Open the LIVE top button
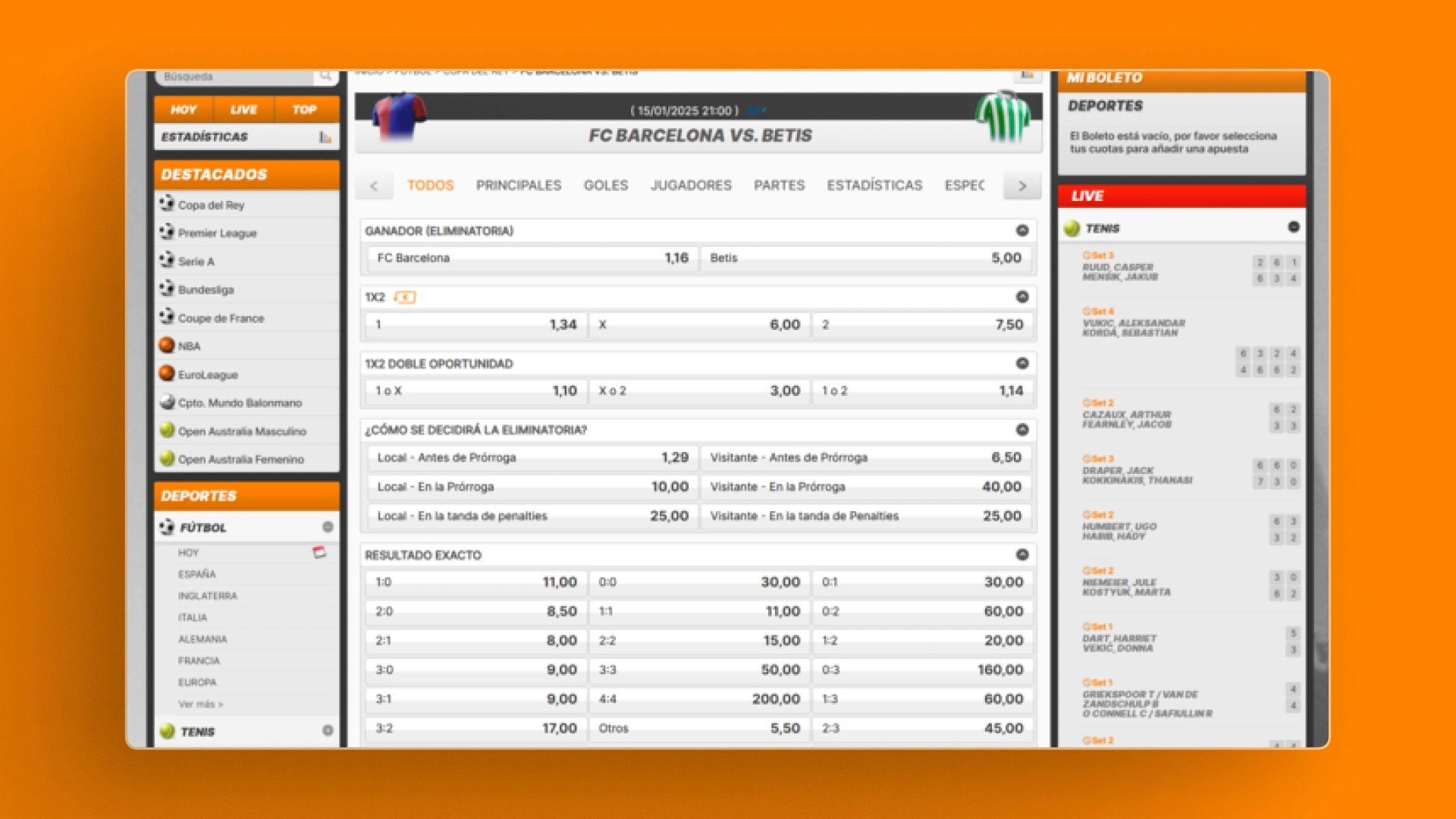The width and height of the screenshot is (1456, 819). pyautogui.click(x=244, y=109)
